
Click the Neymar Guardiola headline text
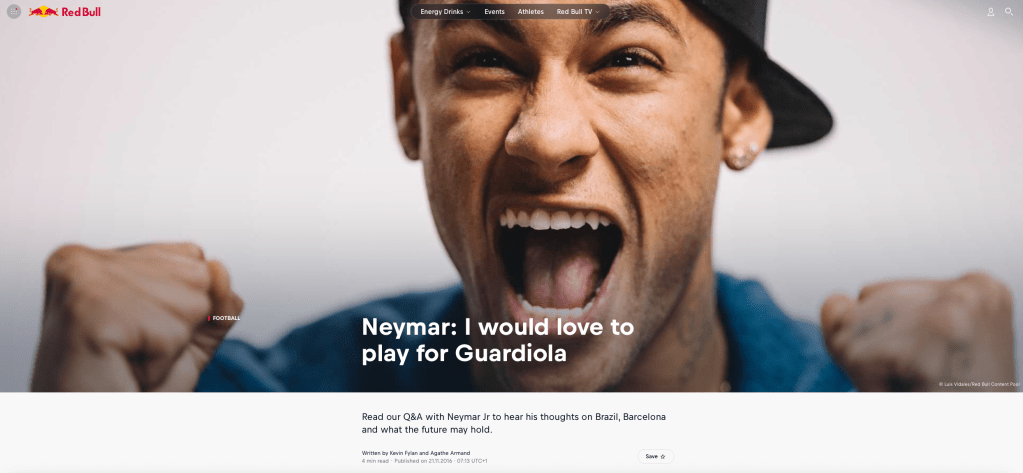[498, 340]
